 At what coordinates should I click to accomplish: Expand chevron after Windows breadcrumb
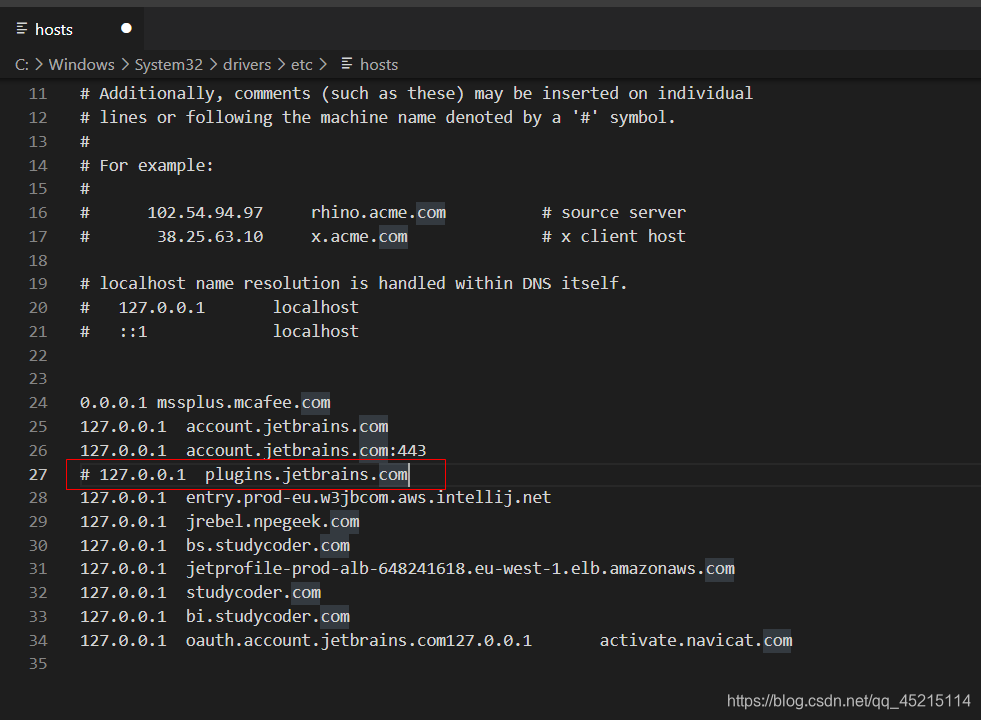point(125,64)
